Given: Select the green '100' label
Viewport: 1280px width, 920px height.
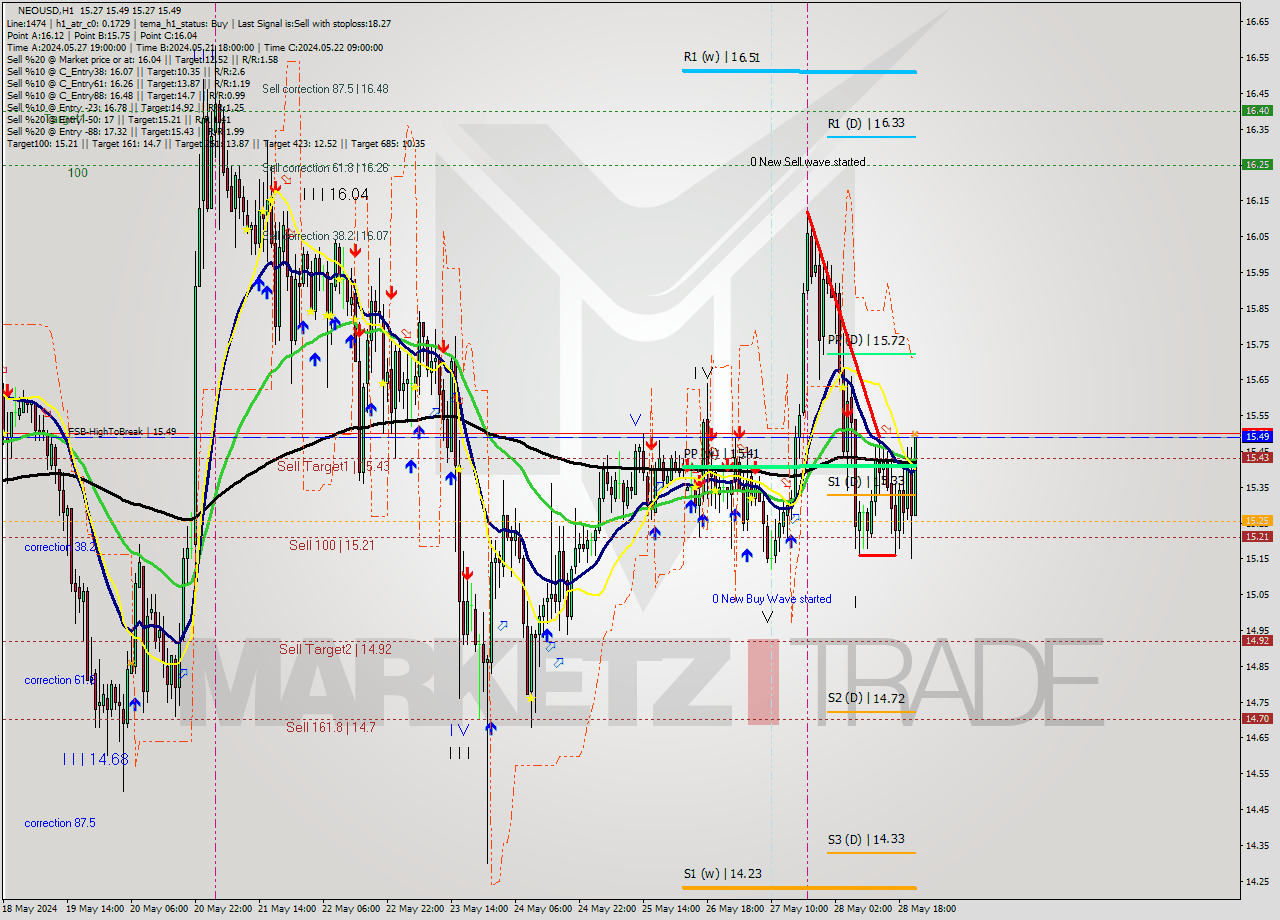Looking at the screenshot, I should (x=77, y=173).
